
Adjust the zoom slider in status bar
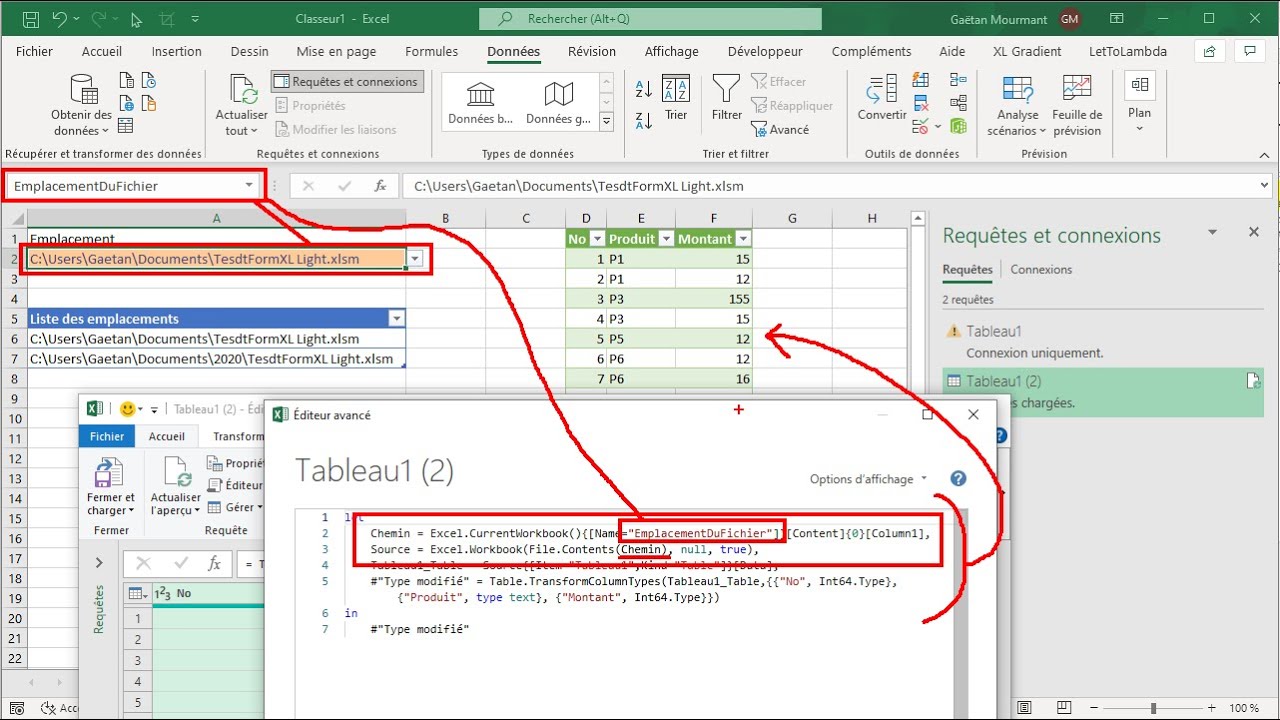[1153, 708]
